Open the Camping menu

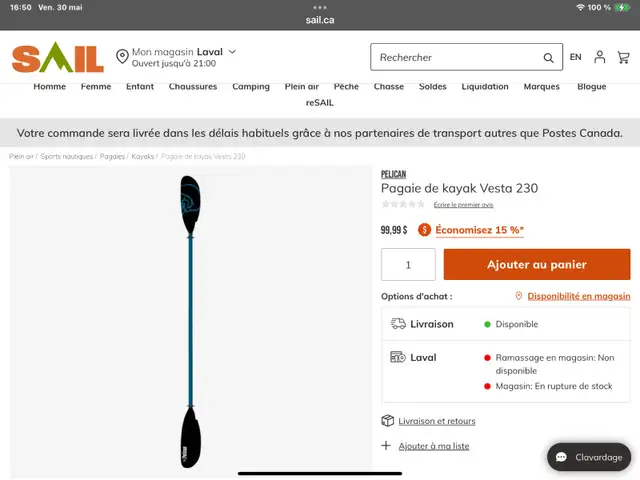tap(251, 87)
